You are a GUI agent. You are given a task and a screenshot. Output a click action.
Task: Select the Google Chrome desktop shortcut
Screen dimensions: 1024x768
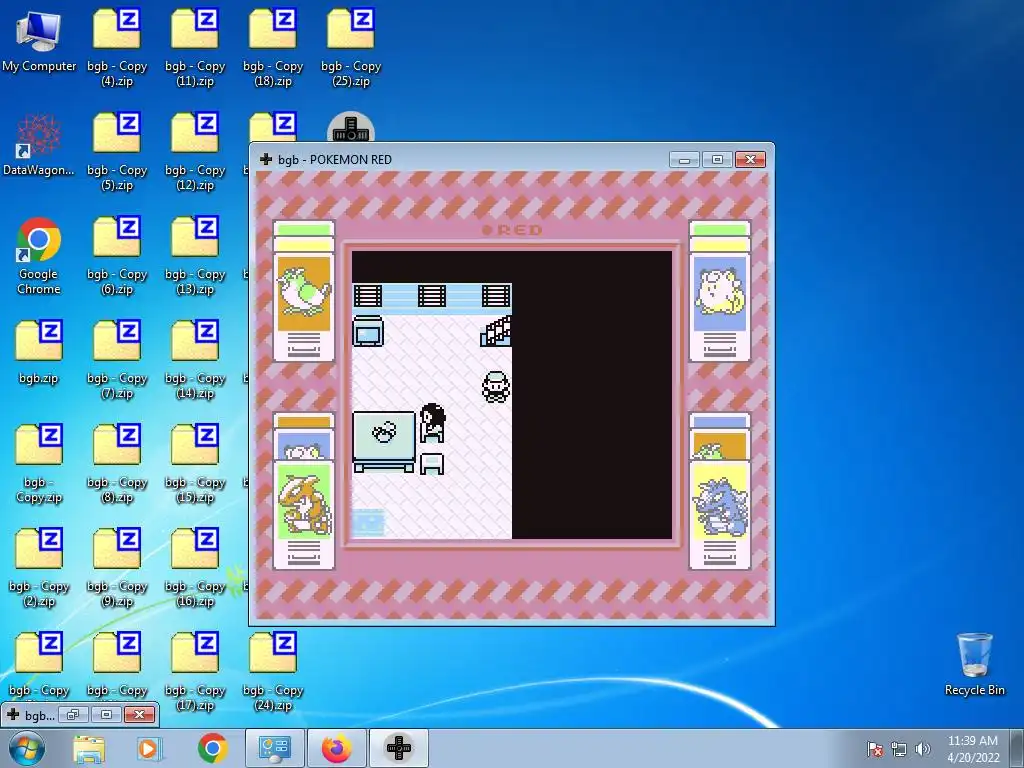pos(39,256)
